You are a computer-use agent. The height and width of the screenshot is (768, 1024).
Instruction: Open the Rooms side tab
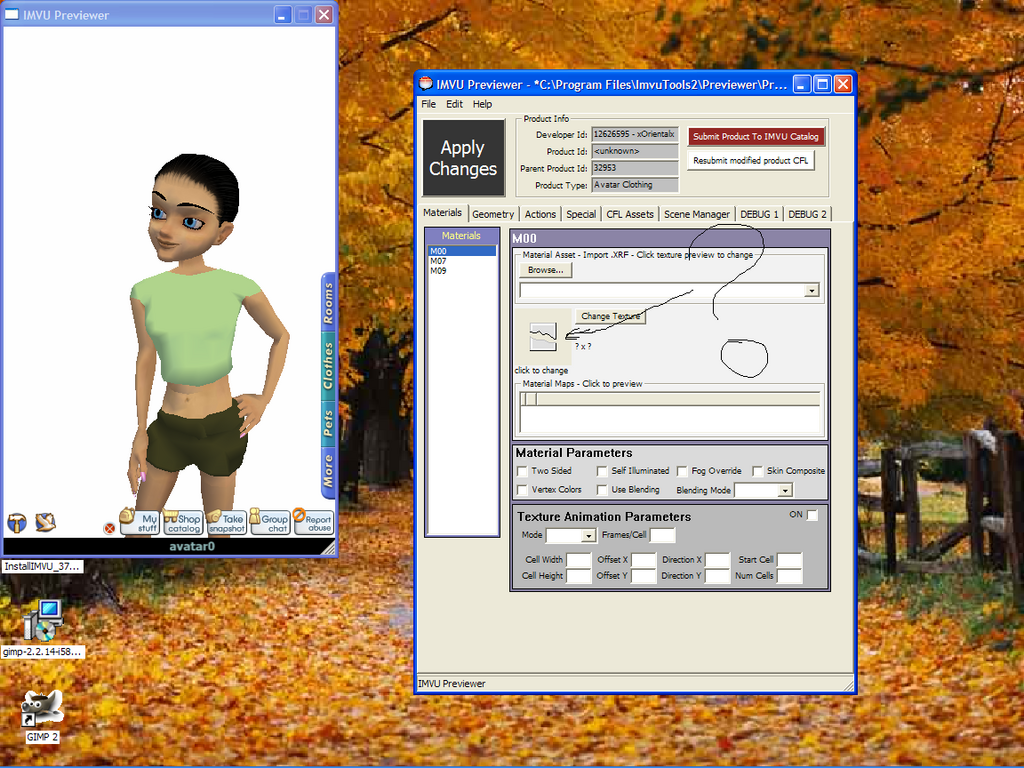328,303
